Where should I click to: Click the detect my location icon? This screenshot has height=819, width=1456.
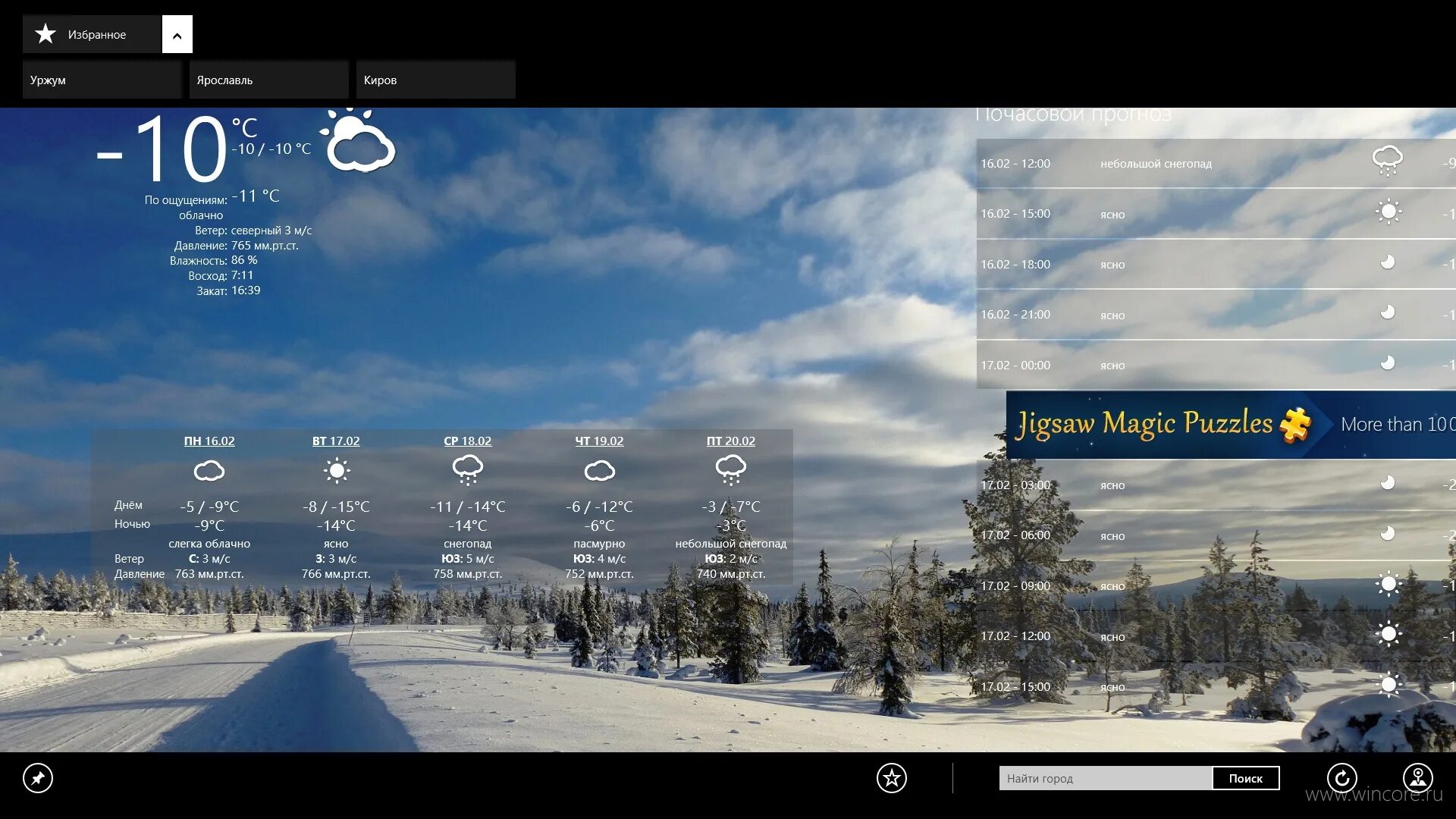click(x=1417, y=778)
